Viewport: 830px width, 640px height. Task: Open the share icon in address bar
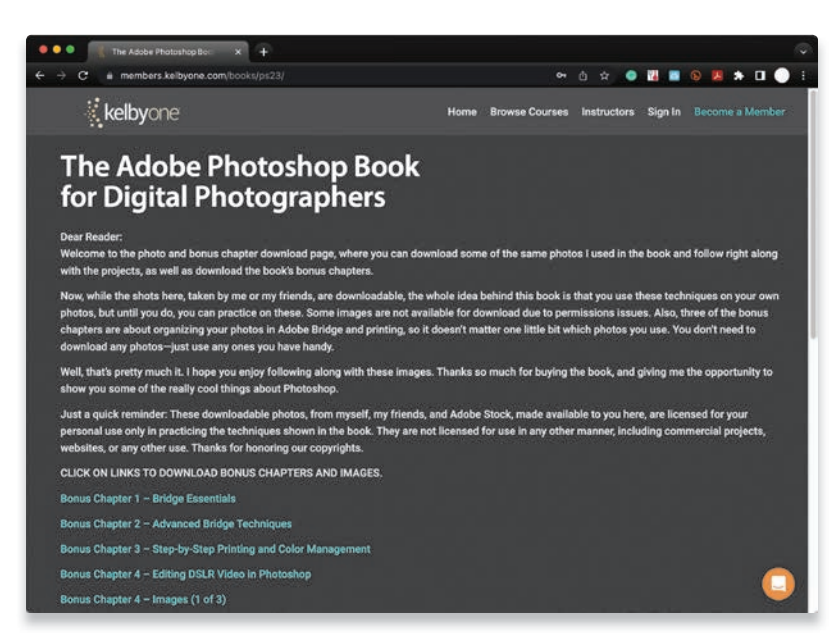point(584,75)
